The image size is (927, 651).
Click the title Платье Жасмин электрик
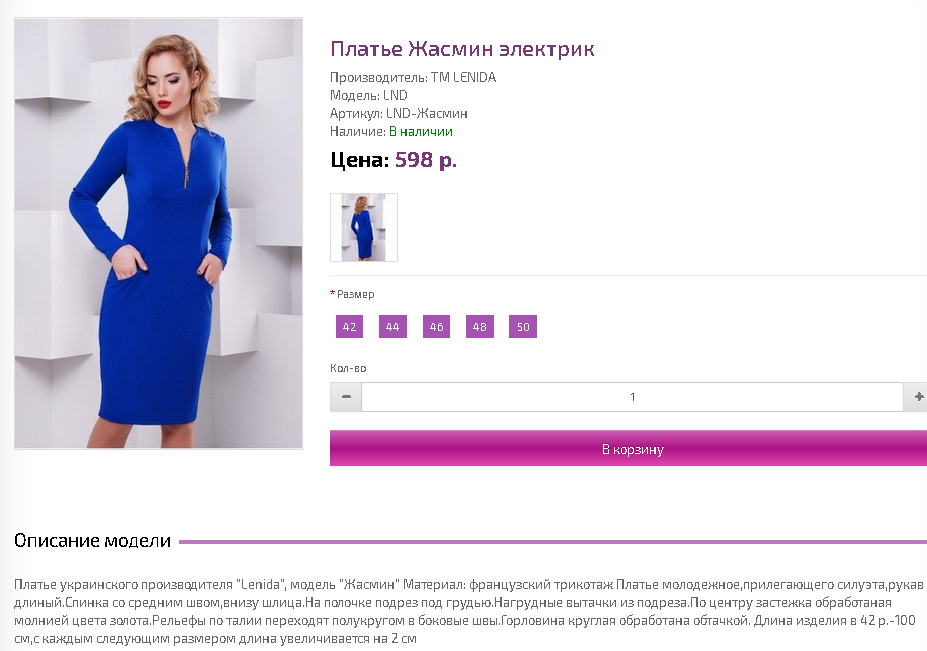click(462, 48)
